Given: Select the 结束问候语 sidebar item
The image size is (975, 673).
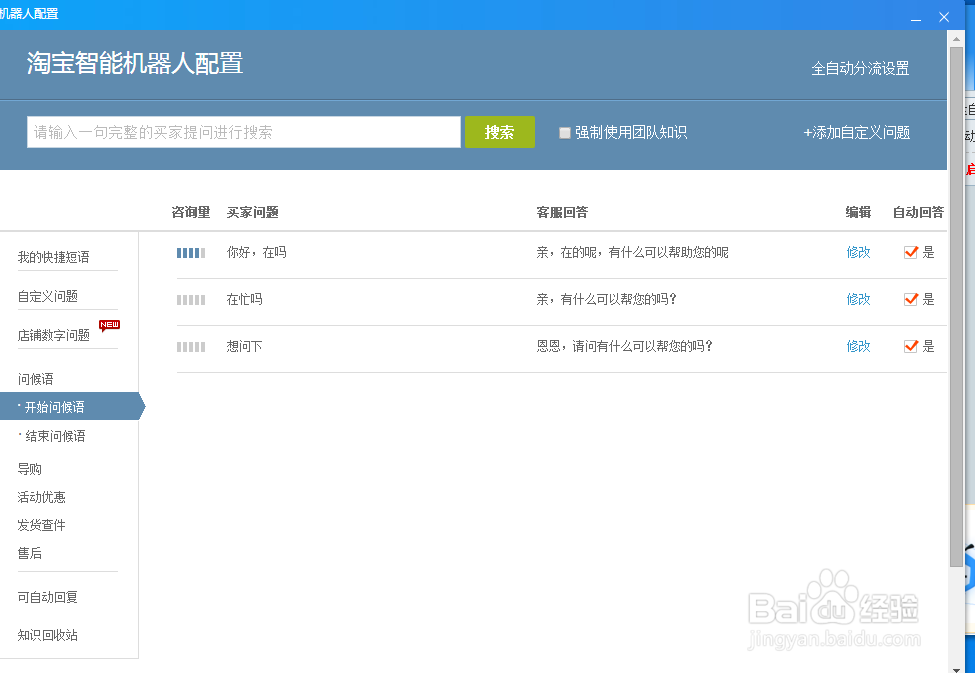Looking at the screenshot, I should (55, 436).
